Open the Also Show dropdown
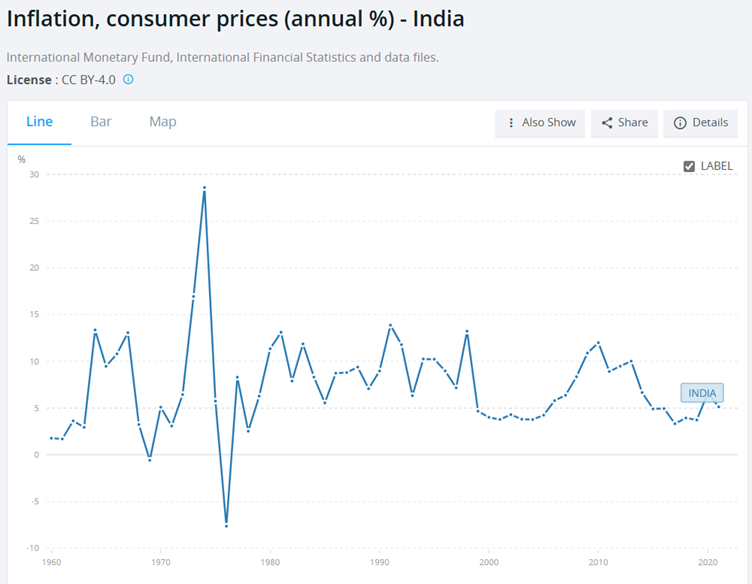 tap(540, 123)
